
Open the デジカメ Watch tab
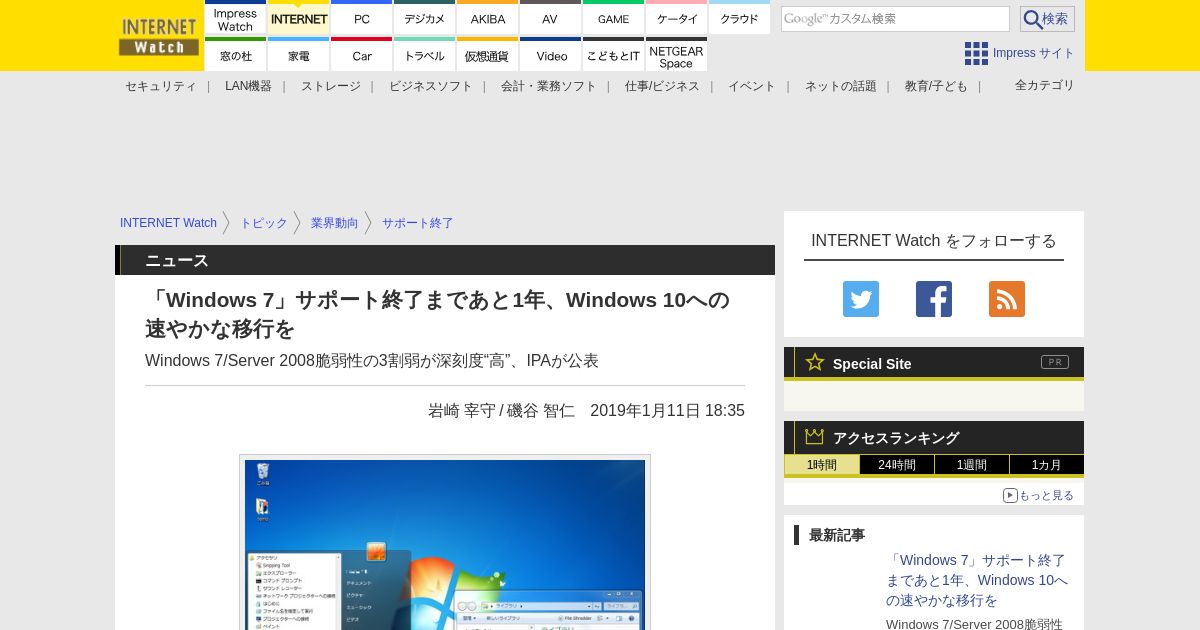(424, 19)
